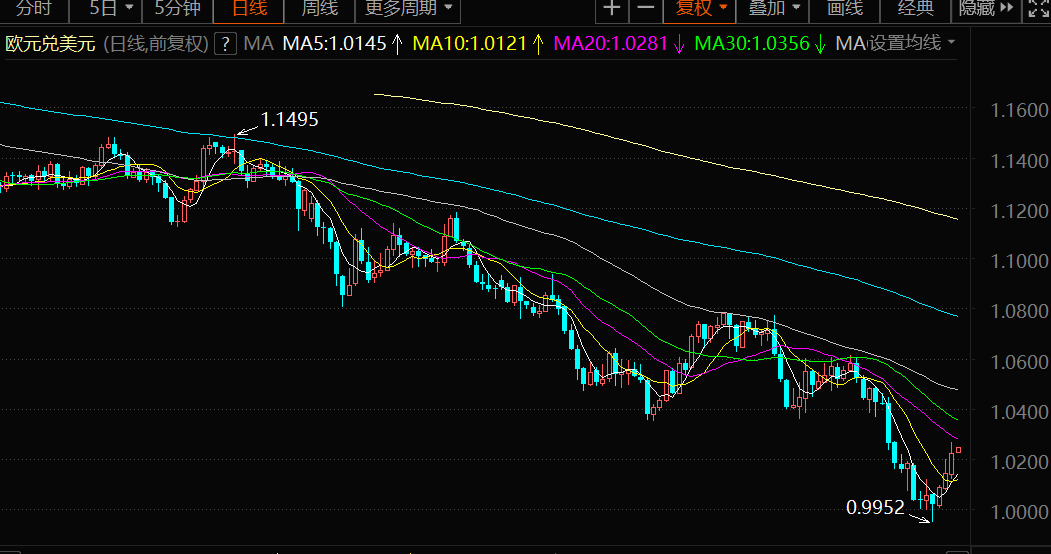
Task: Click the 1.1600 price axis label
Action: coord(1019,110)
